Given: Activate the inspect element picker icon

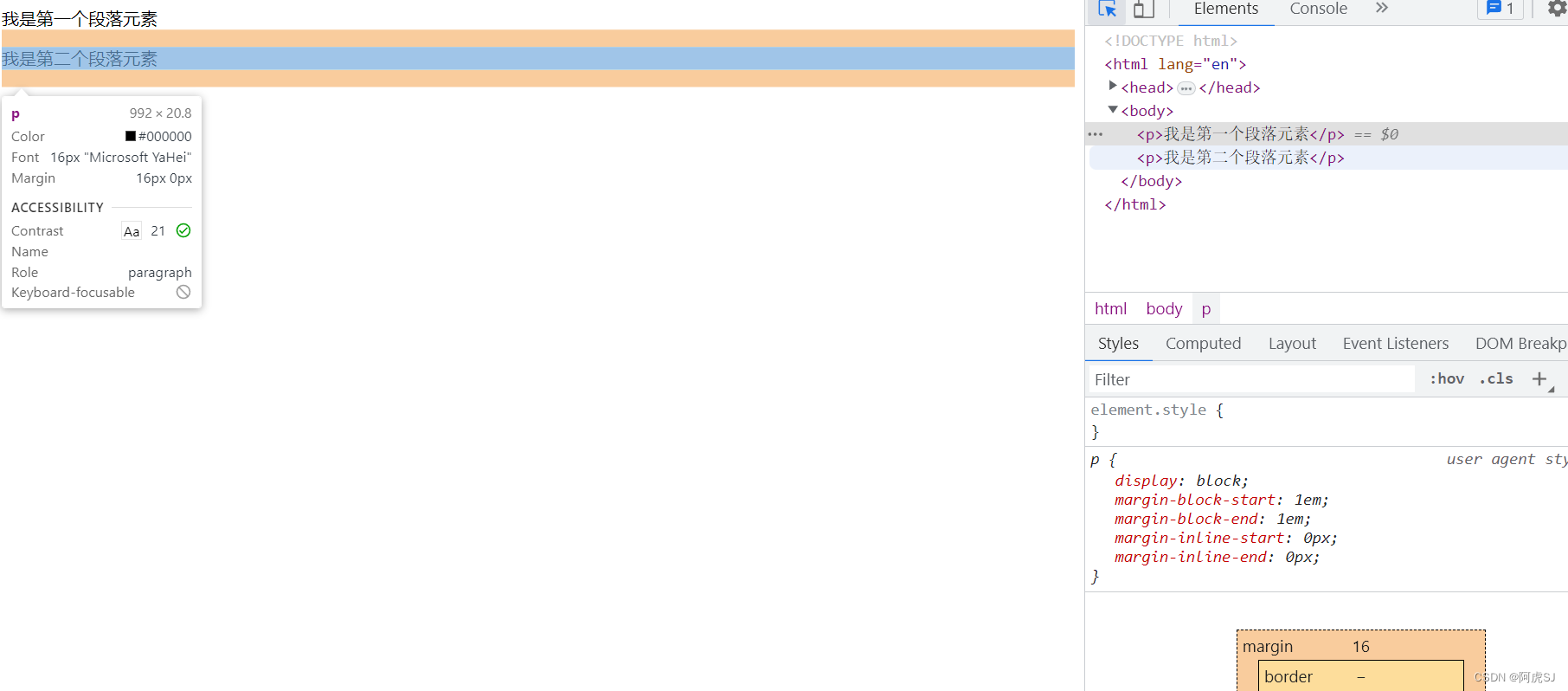Looking at the screenshot, I should 1108,9.
